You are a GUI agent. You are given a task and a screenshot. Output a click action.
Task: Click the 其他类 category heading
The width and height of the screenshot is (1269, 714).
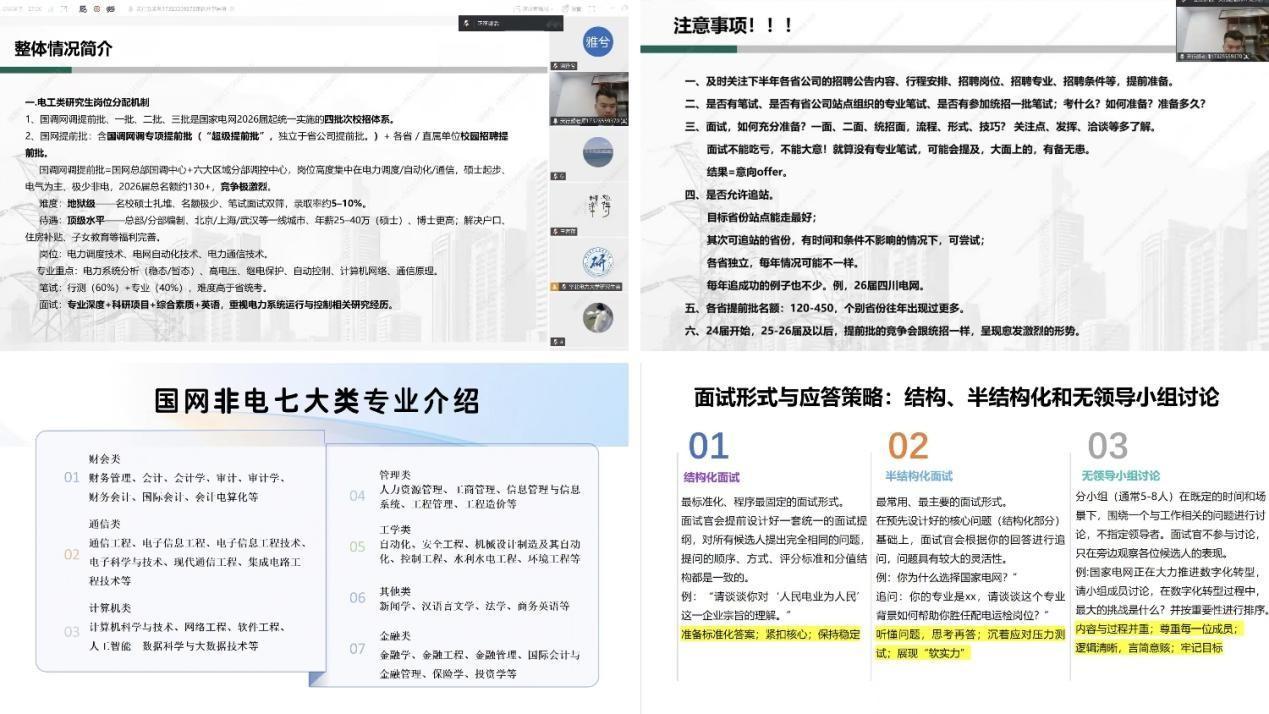point(395,591)
